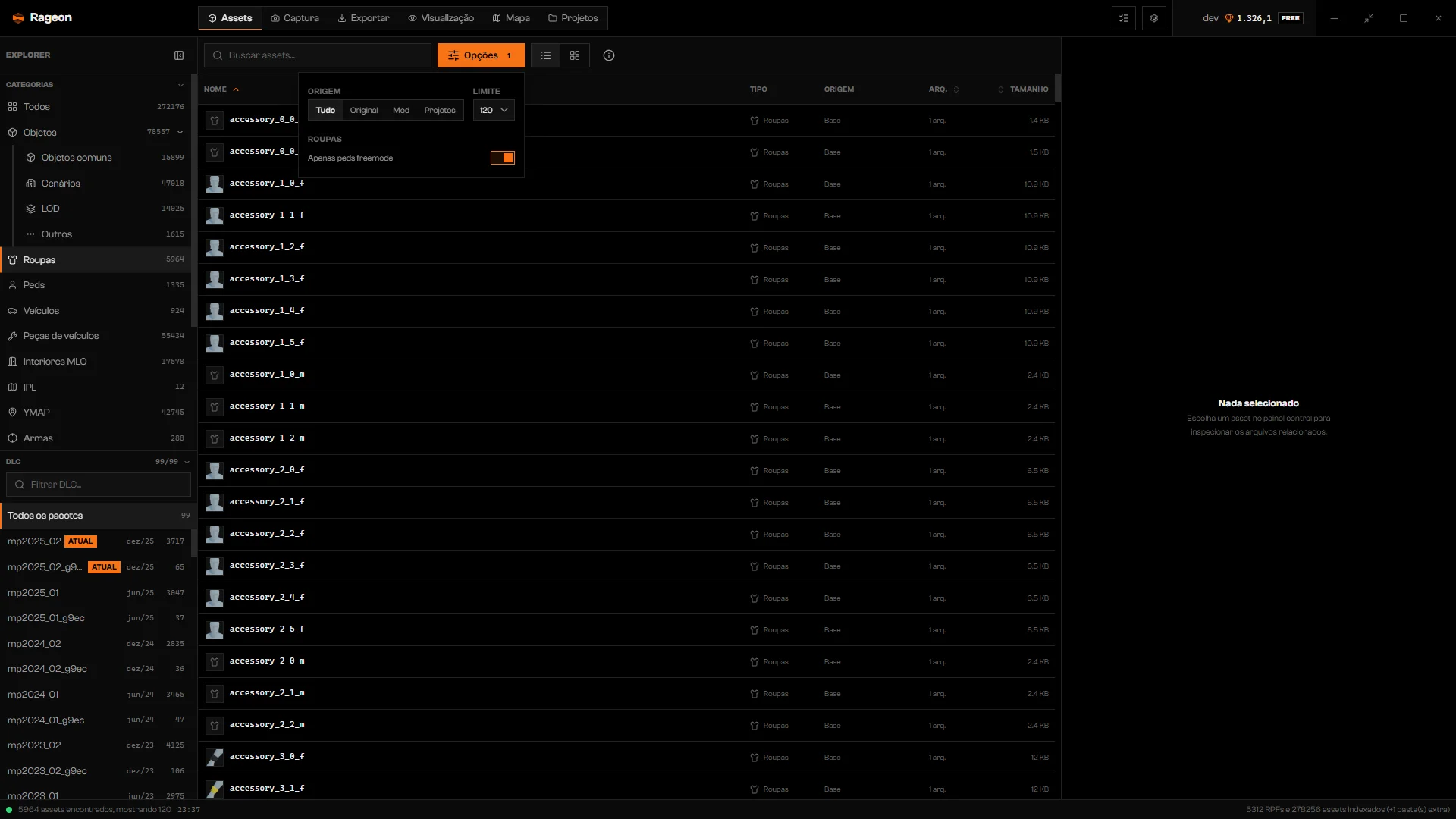Collapse the Explorer sidebar panel icon

click(x=179, y=55)
